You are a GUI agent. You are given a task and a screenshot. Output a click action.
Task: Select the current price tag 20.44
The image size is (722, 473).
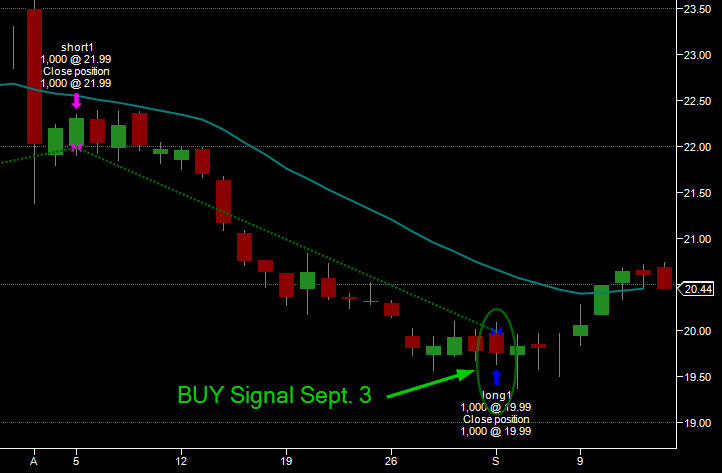click(x=698, y=289)
